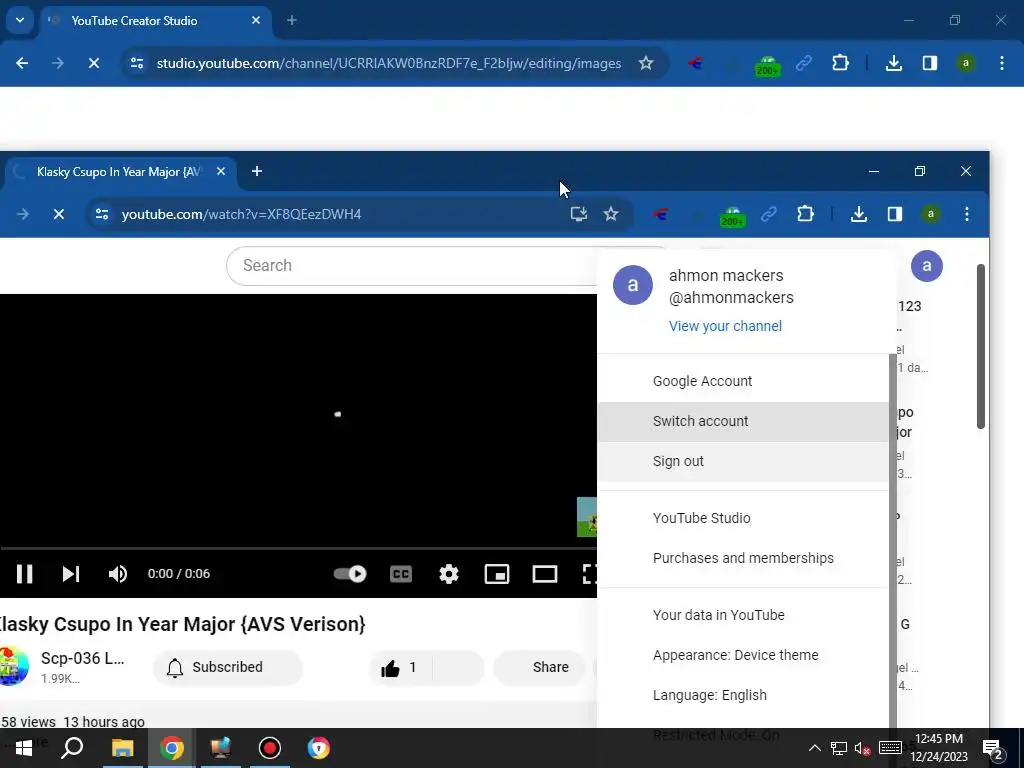Open the red record app on taskbar
Image resolution: width=1024 pixels, height=768 pixels.
tap(270, 748)
